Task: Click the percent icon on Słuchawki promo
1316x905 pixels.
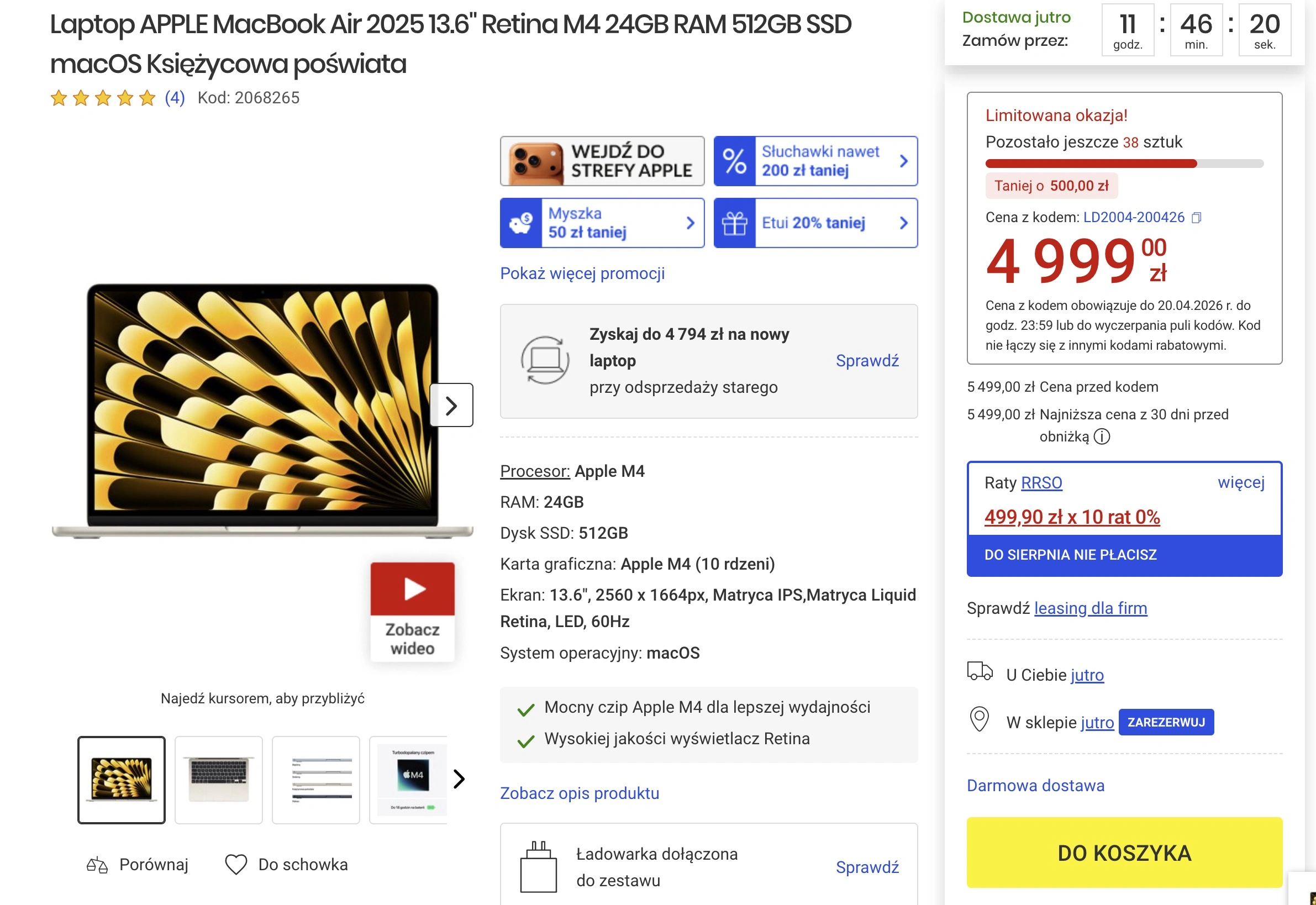Action: [x=735, y=161]
